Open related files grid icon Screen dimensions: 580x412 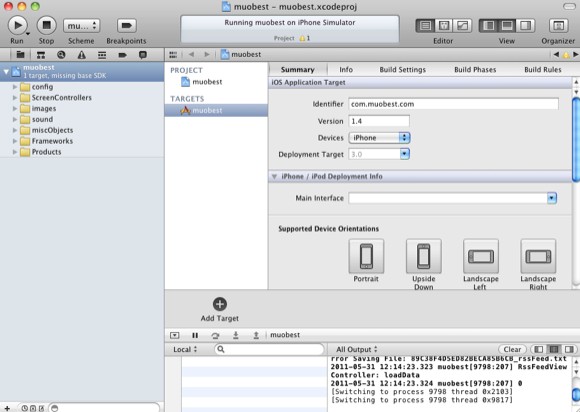point(173,55)
